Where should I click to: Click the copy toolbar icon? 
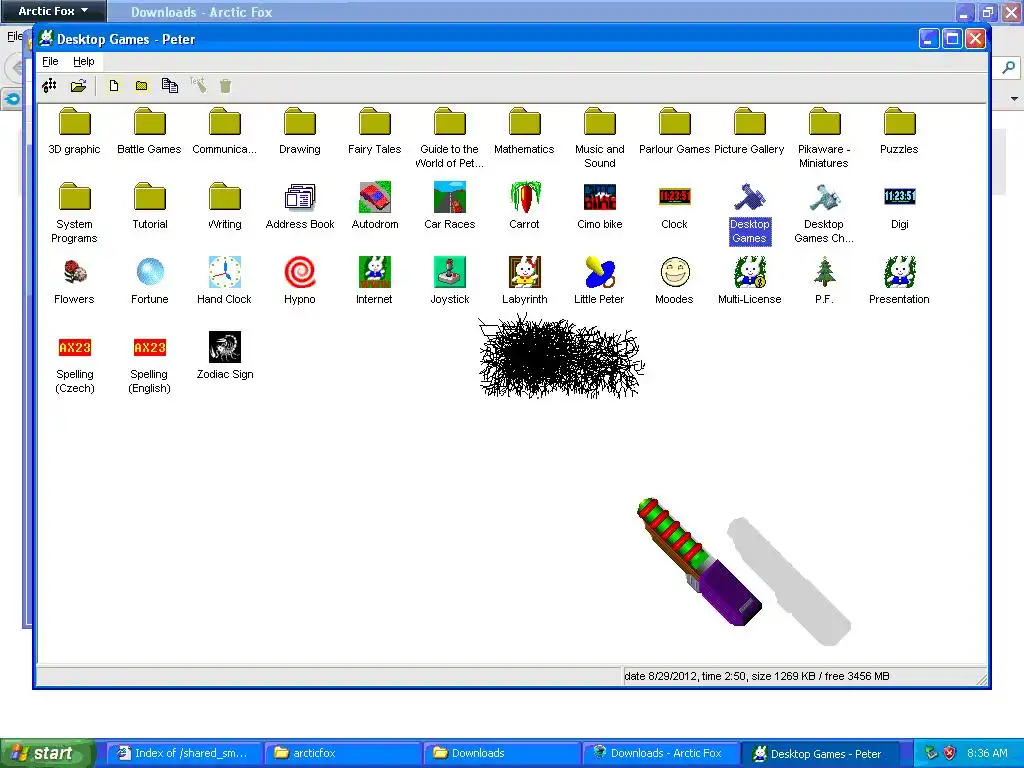170,86
